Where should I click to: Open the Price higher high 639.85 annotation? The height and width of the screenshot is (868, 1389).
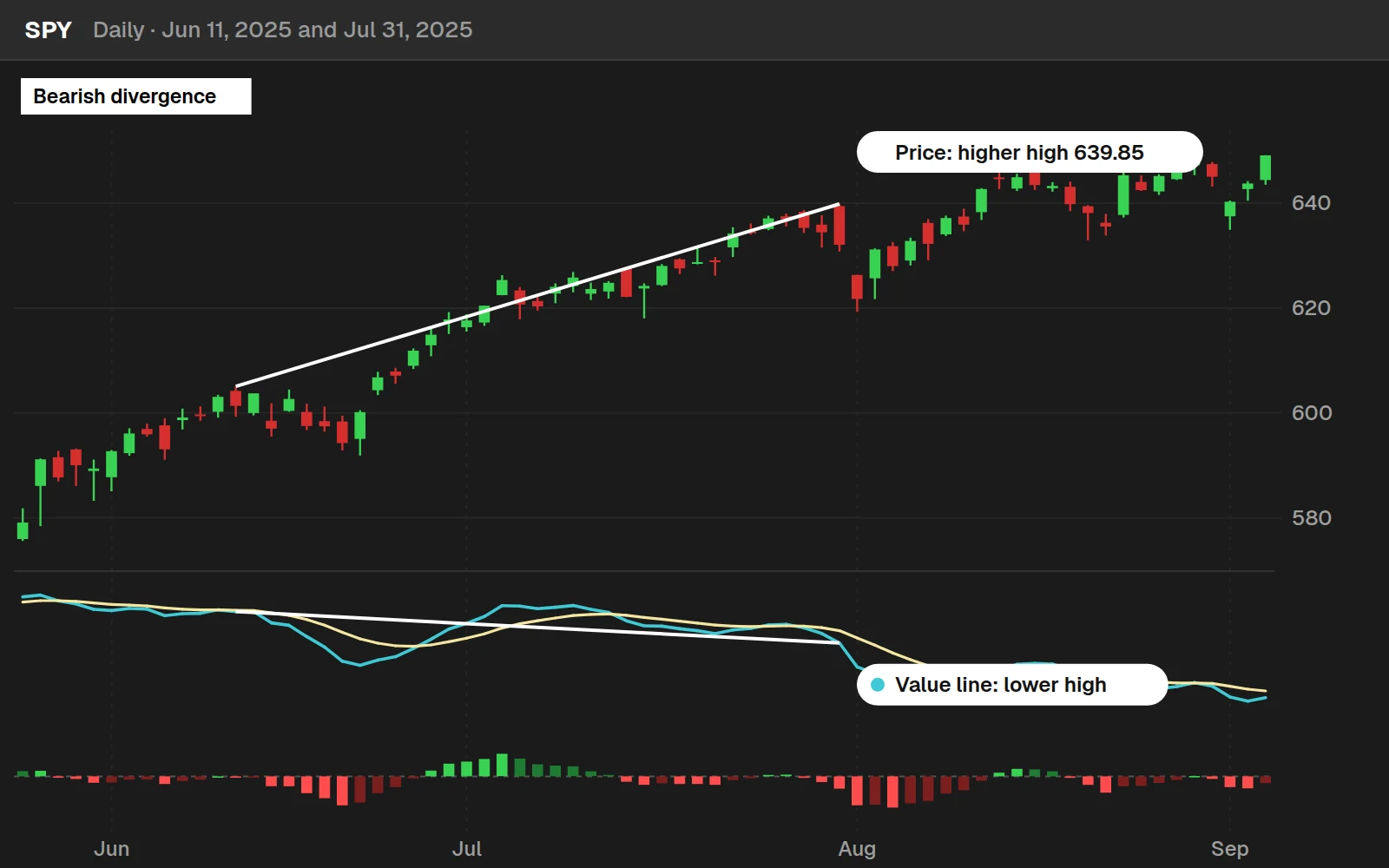pos(1030,152)
